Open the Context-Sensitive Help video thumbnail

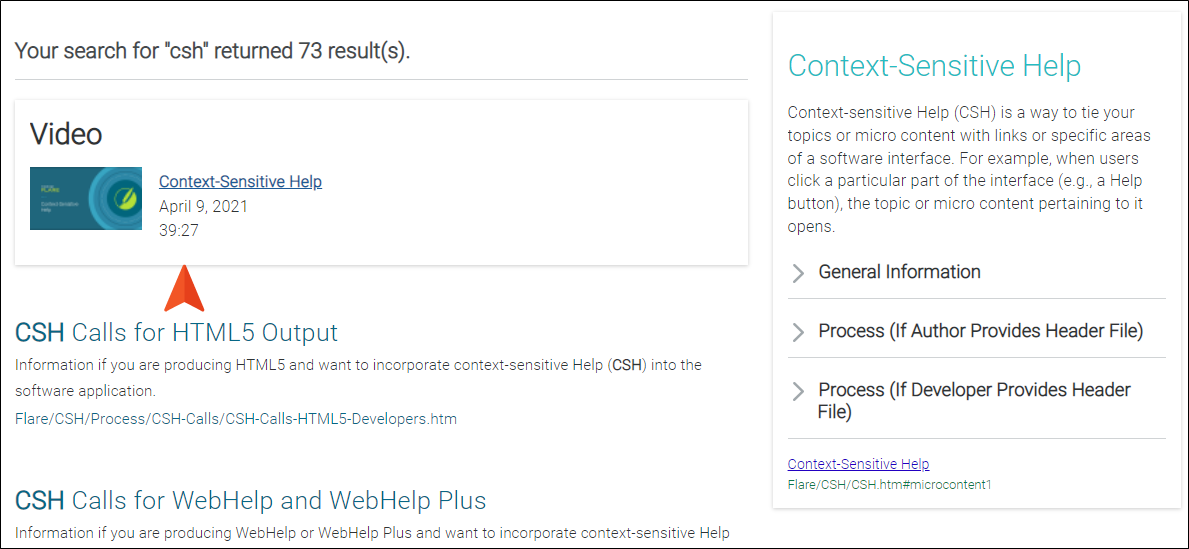pos(86,199)
